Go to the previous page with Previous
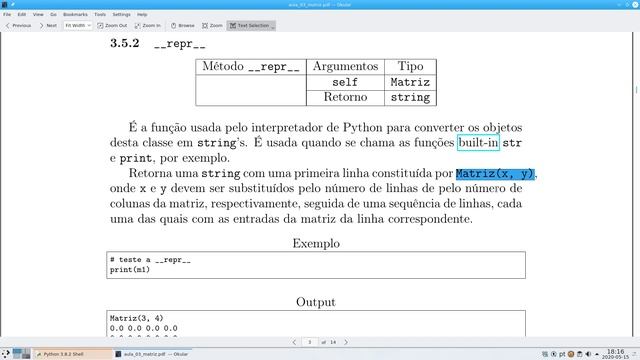Screen dimensions: 640x360 (18, 25)
